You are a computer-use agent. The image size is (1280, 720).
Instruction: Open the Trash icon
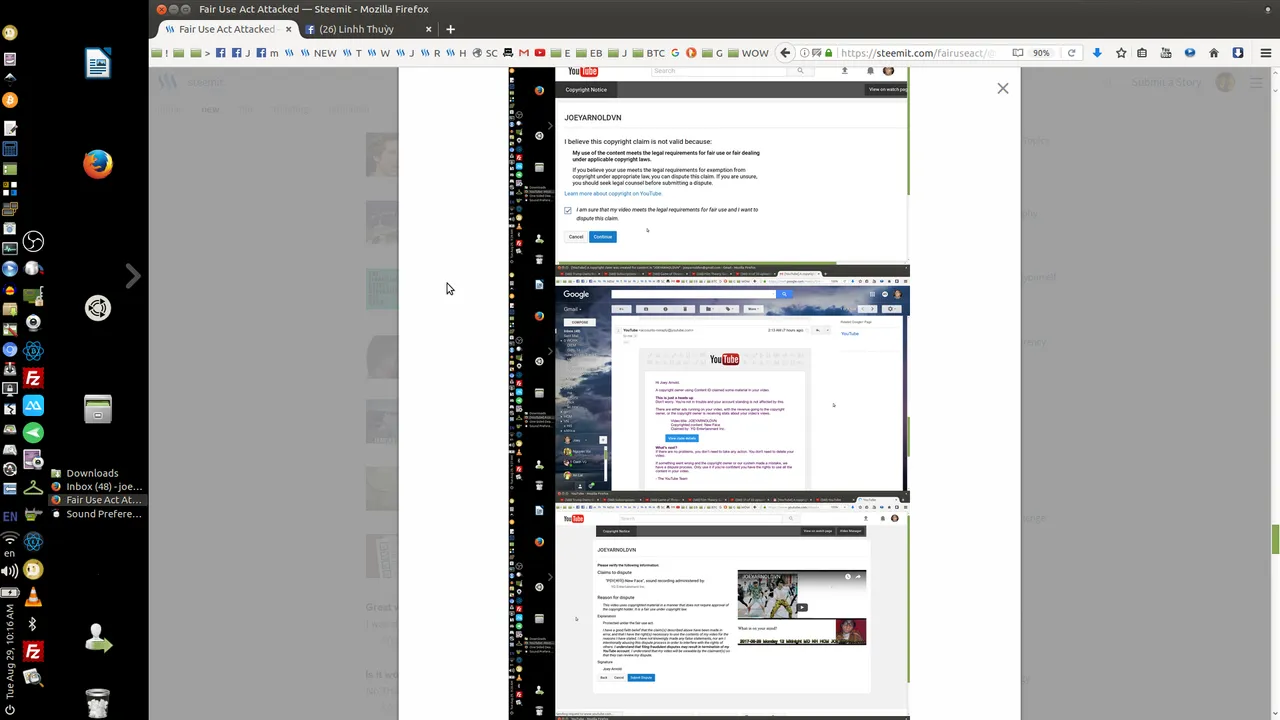[98, 703]
